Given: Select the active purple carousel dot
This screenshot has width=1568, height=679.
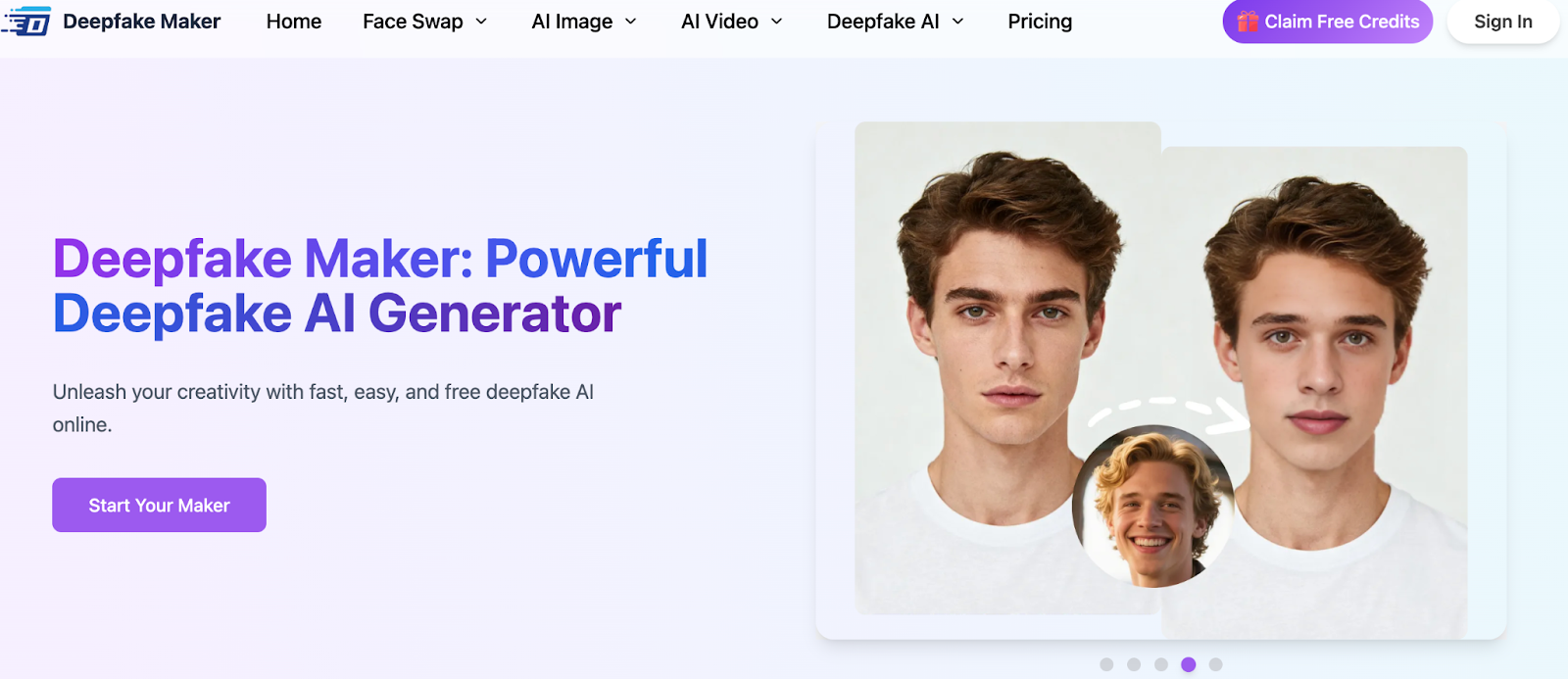Looking at the screenshot, I should tap(1189, 664).
